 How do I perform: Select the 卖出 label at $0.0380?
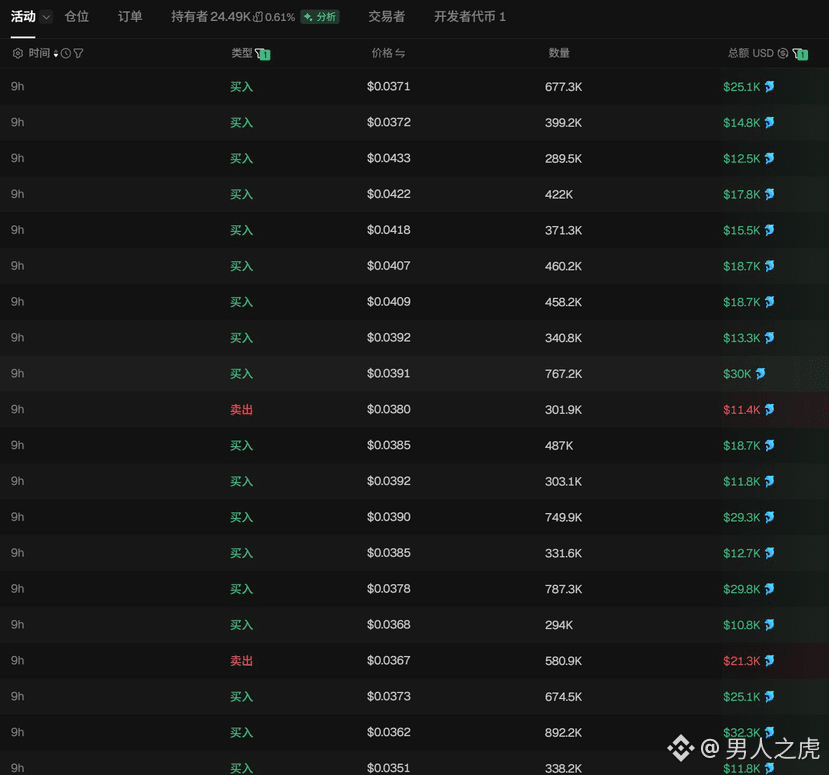pyautogui.click(x=242, y=410)
